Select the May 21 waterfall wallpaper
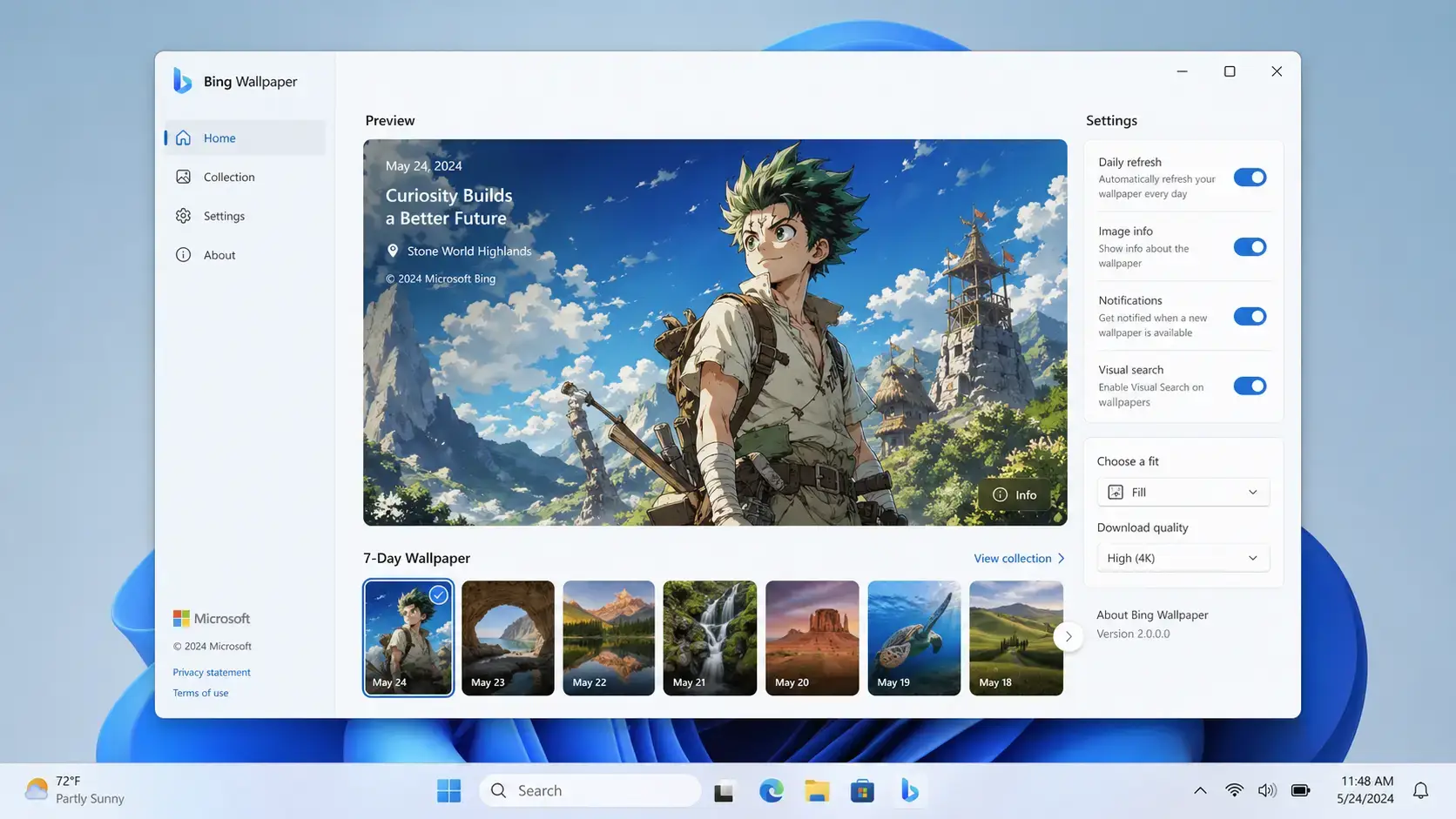This screenshot has height=819, width=1456. click(x=710, y=638)
